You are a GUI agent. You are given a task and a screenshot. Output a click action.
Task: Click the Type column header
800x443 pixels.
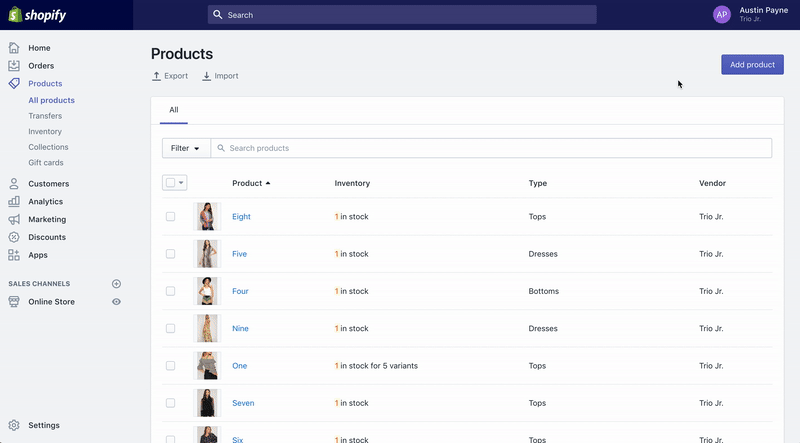coord(538,183)
